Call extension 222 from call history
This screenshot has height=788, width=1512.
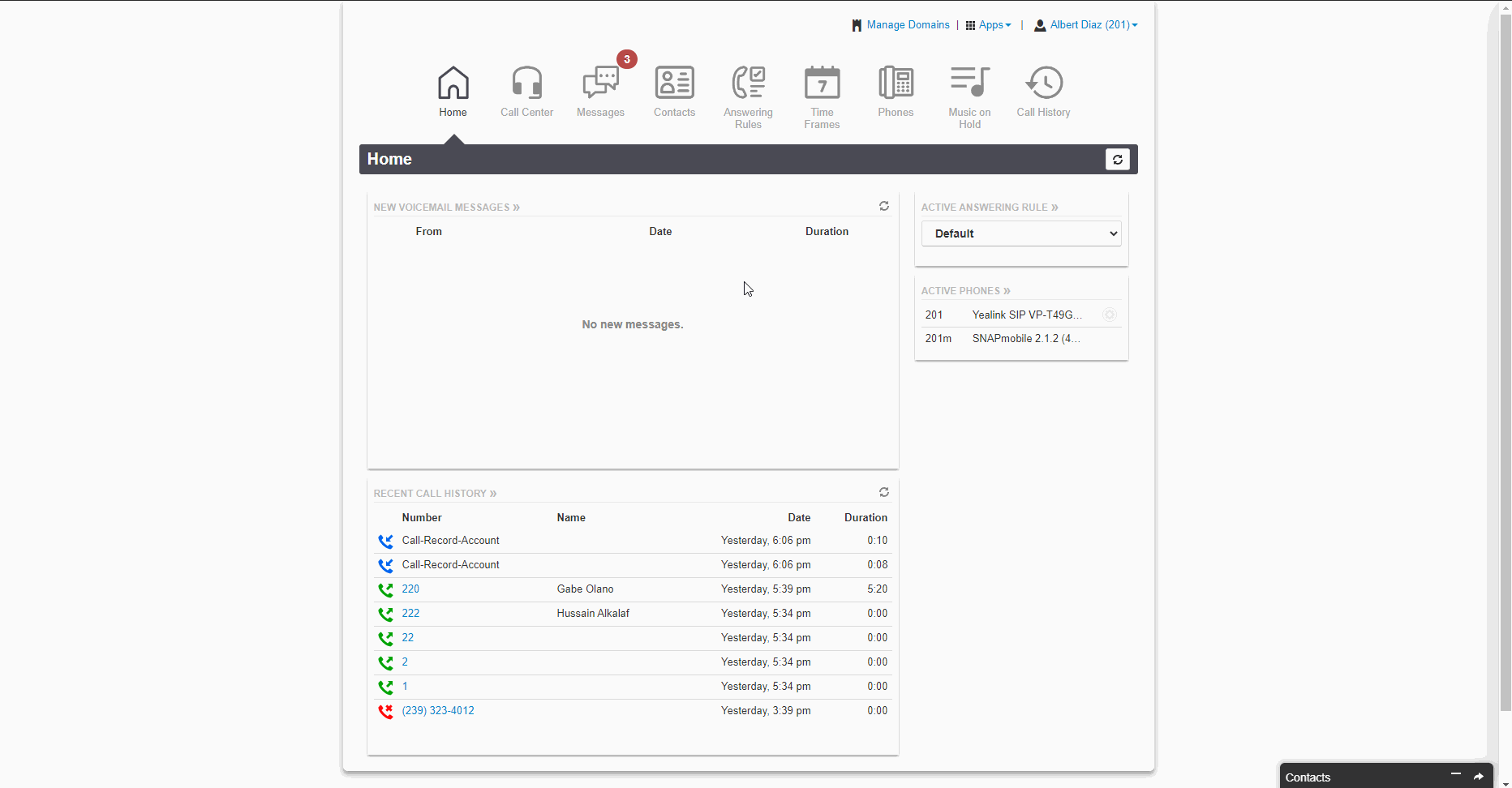tap(410, 614)
